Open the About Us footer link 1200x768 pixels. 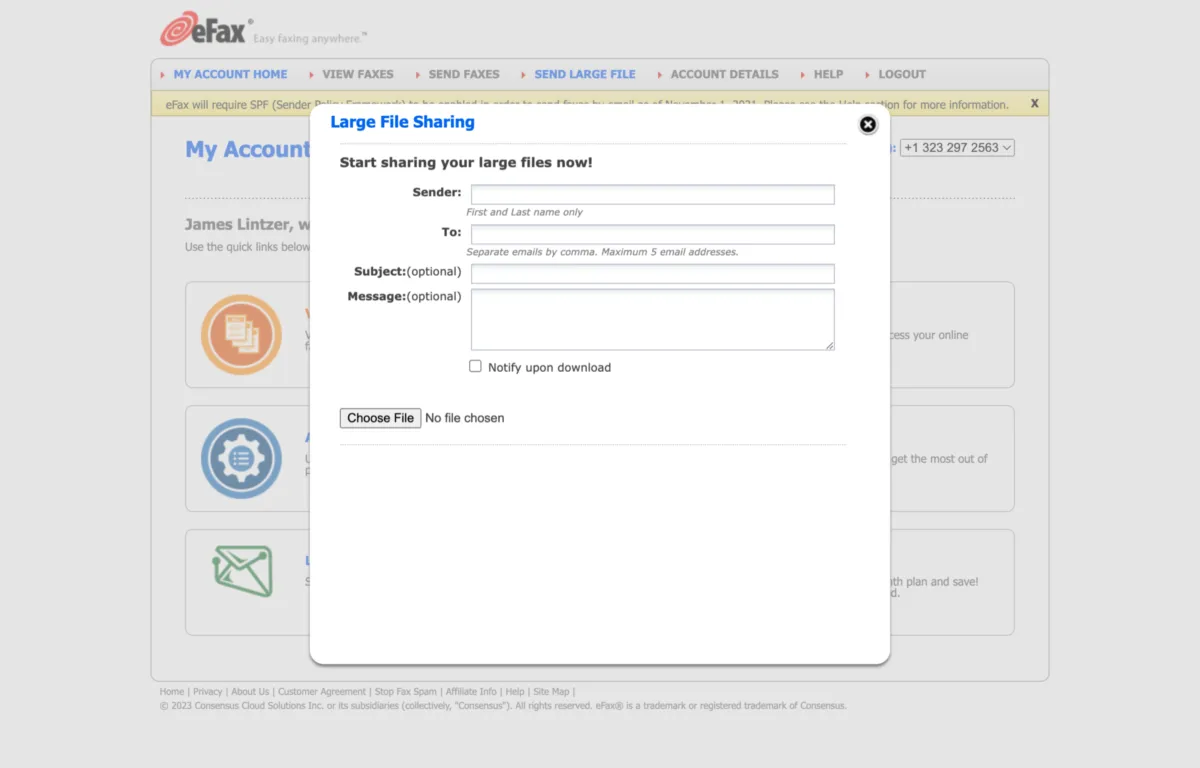click(250, 691)
